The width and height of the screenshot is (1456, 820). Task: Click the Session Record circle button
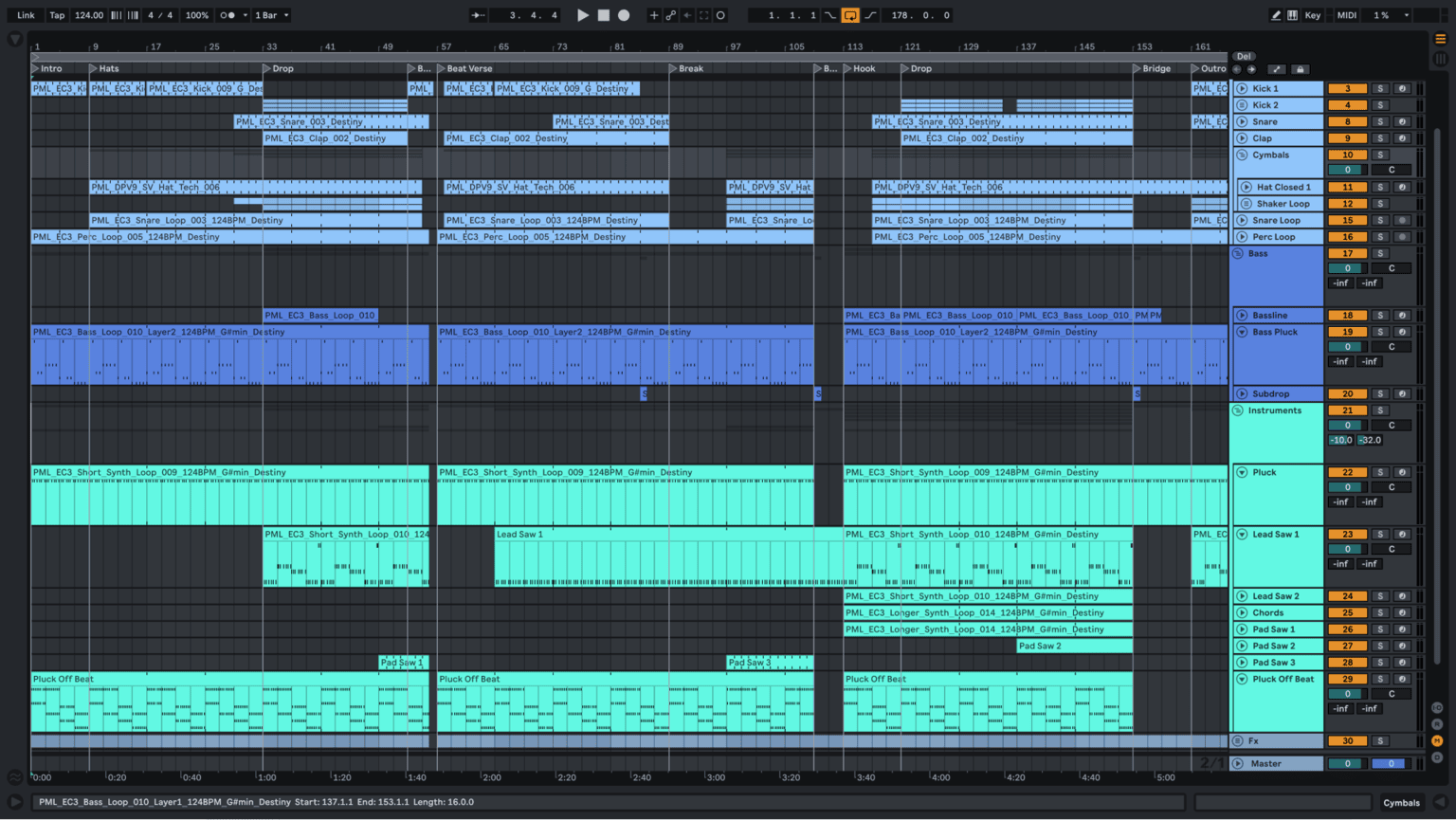coord(720,15)
